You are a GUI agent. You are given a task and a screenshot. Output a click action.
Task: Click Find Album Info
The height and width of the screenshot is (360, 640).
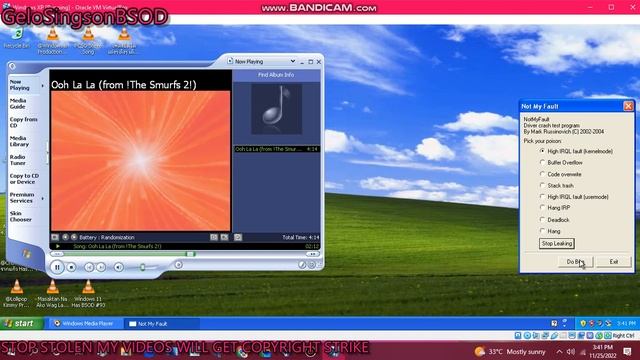[x=276, y=75]
